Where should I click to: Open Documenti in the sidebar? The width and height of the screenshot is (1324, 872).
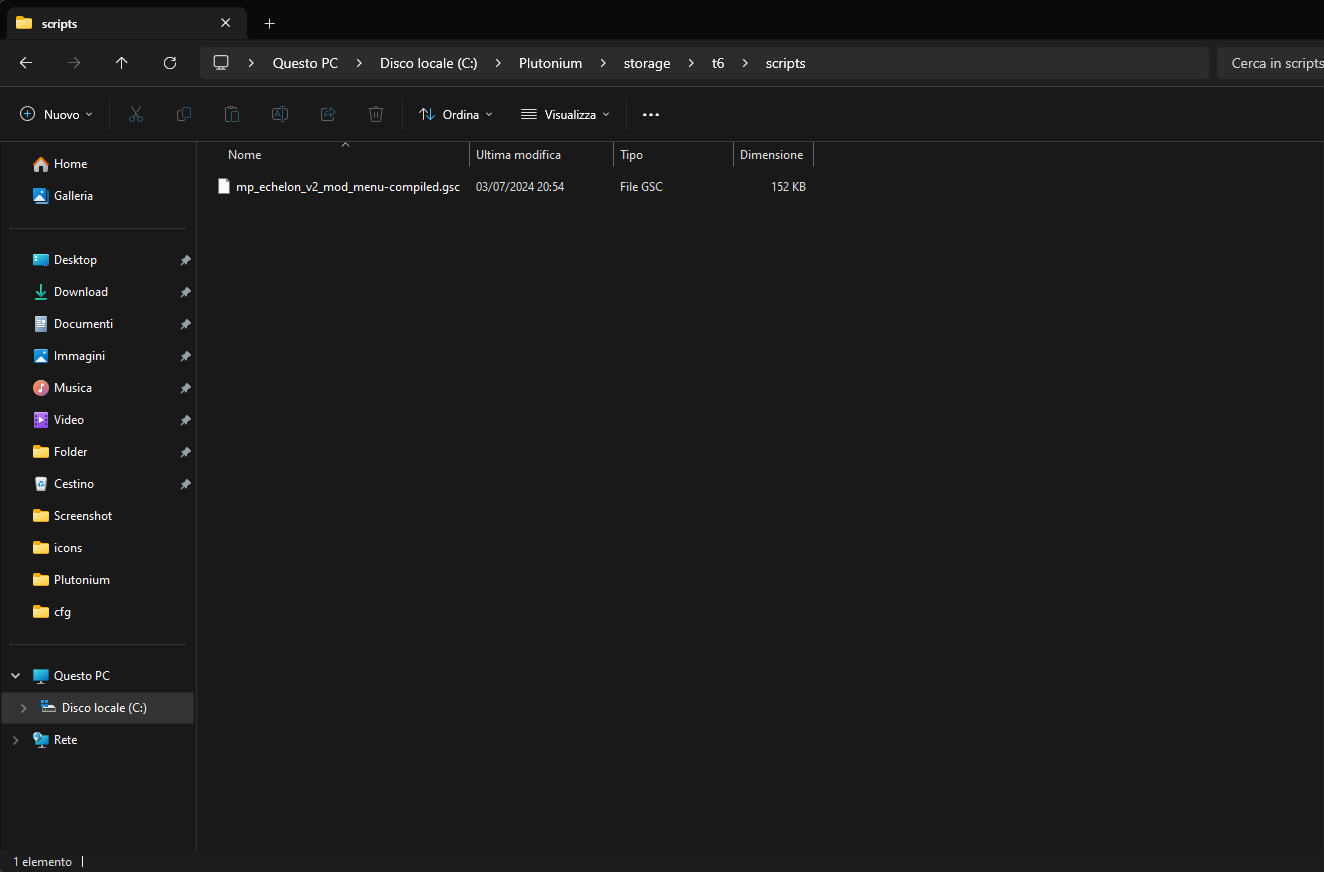pos(97,324)
